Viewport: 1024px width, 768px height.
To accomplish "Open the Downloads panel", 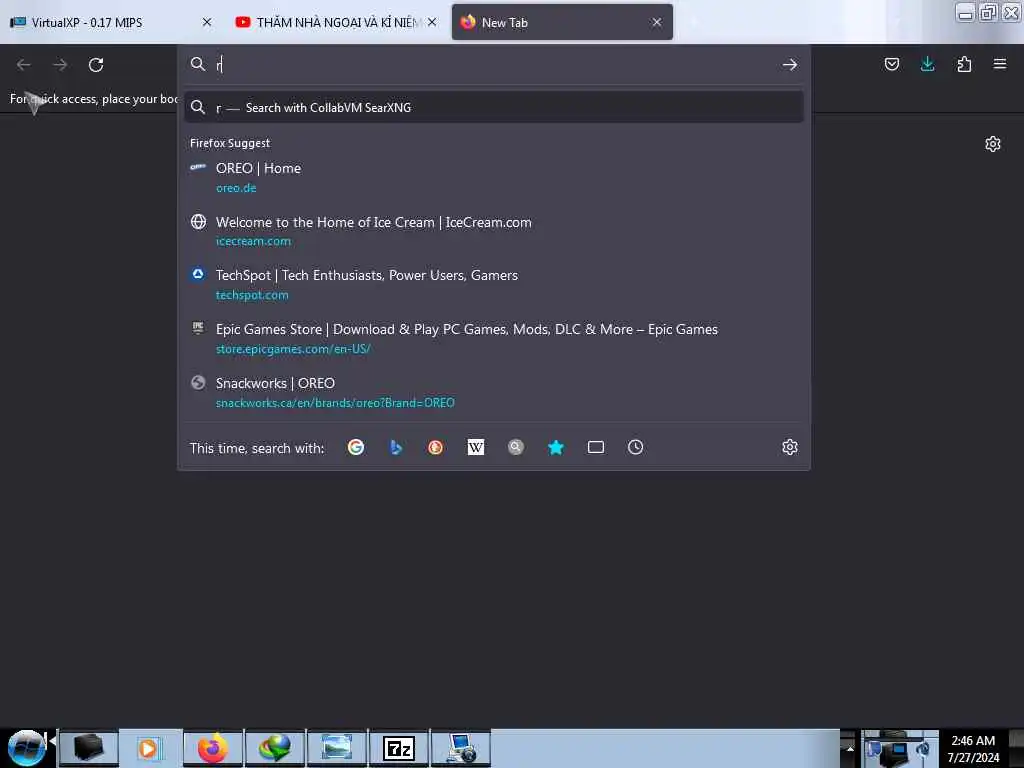I will point(927,64).
